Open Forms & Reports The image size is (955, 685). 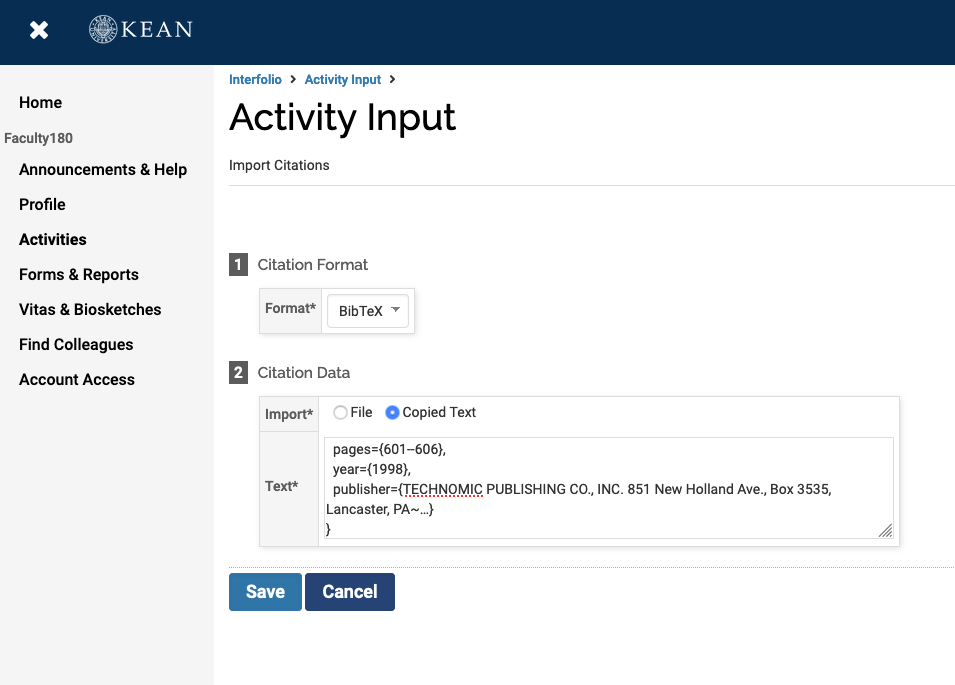click(79, 275)
